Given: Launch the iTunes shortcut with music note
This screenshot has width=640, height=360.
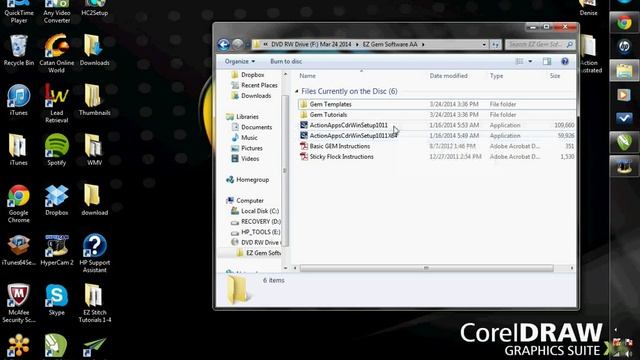Looking at the screenshot, I should click(x=18, y=100).
